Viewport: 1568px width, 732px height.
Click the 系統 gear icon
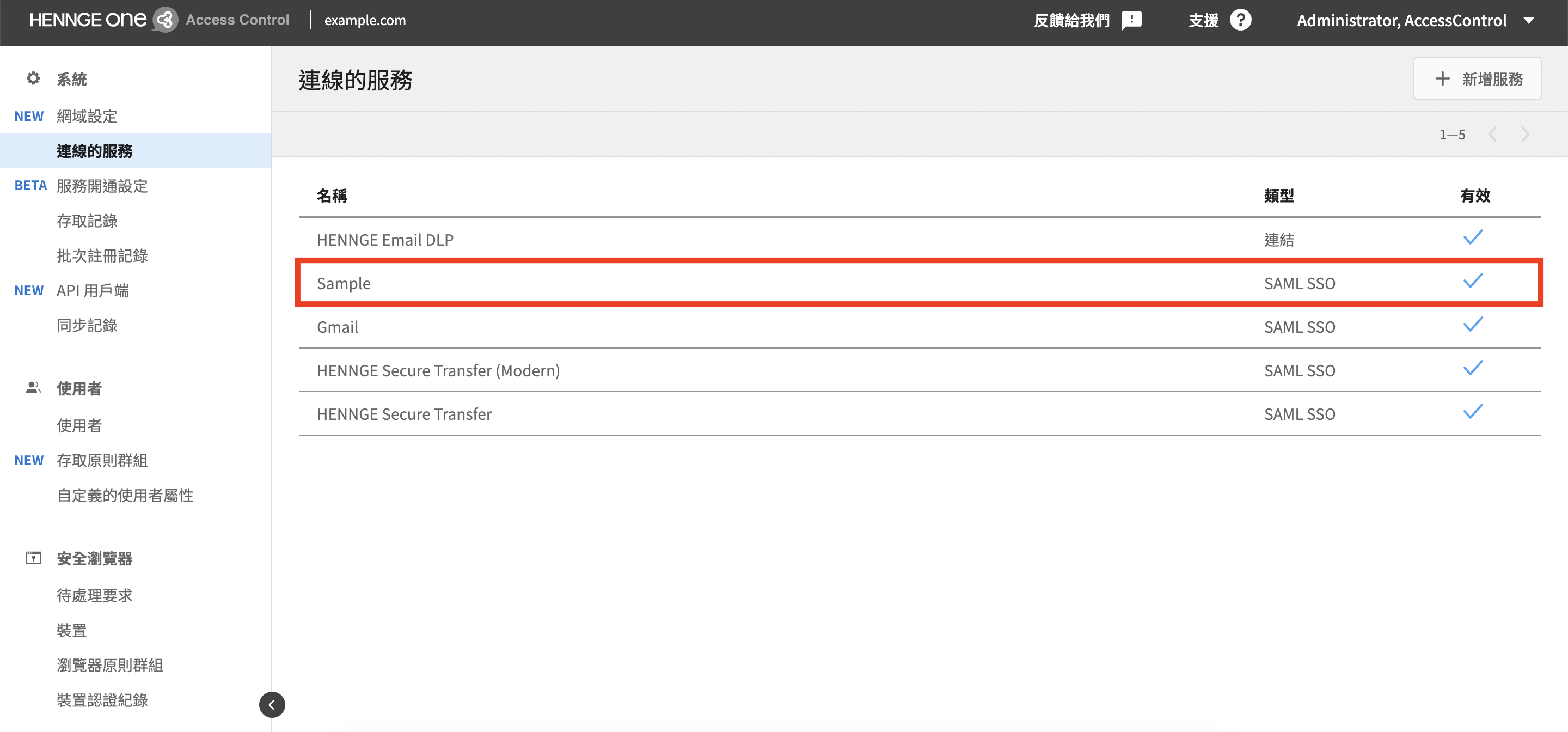[33, 78]
